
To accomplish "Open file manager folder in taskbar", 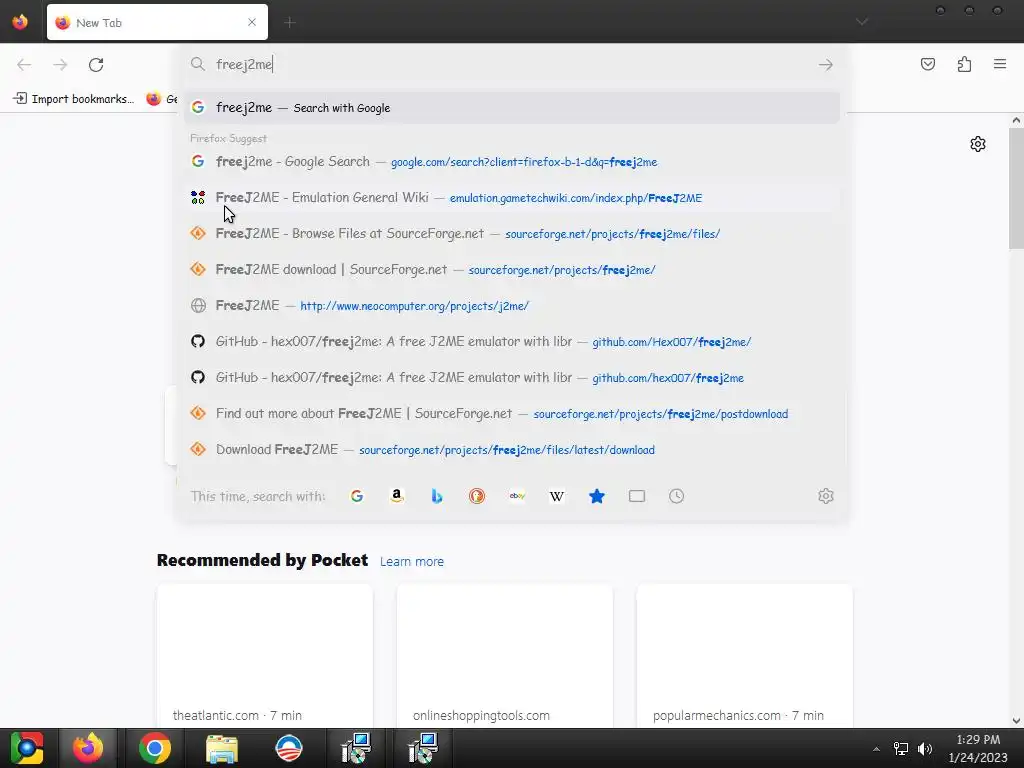I will 222,748.
